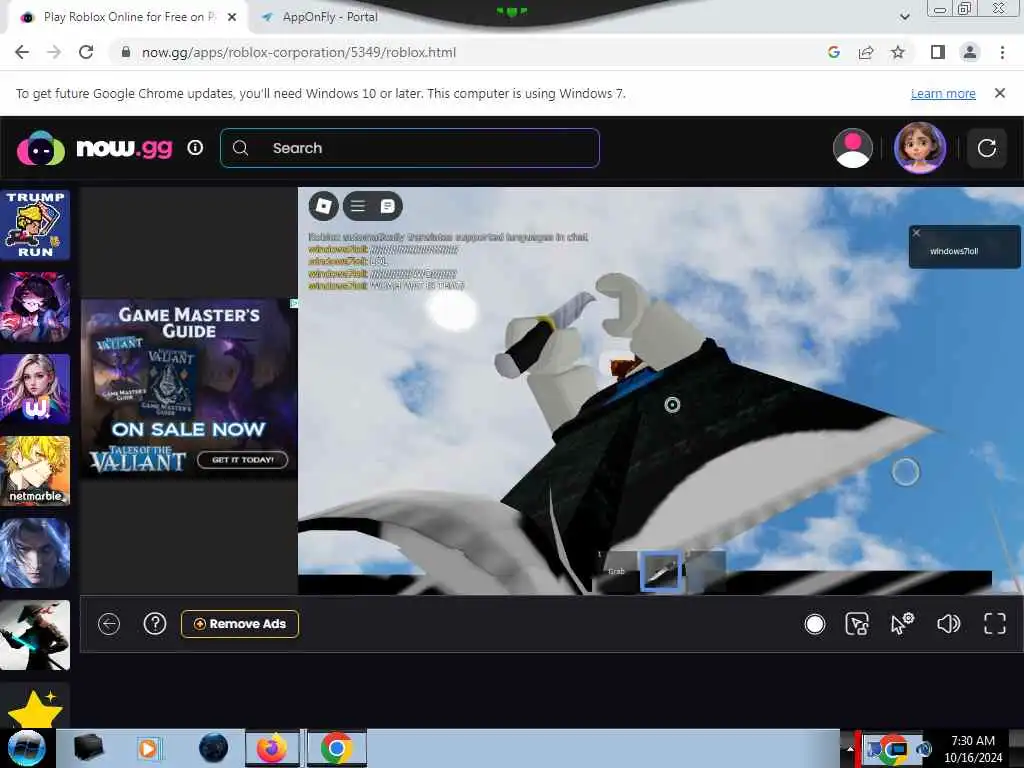This screenshot has width=1024, height=768.
Task: Open the help question mark icon
Action: pos(155,624)
